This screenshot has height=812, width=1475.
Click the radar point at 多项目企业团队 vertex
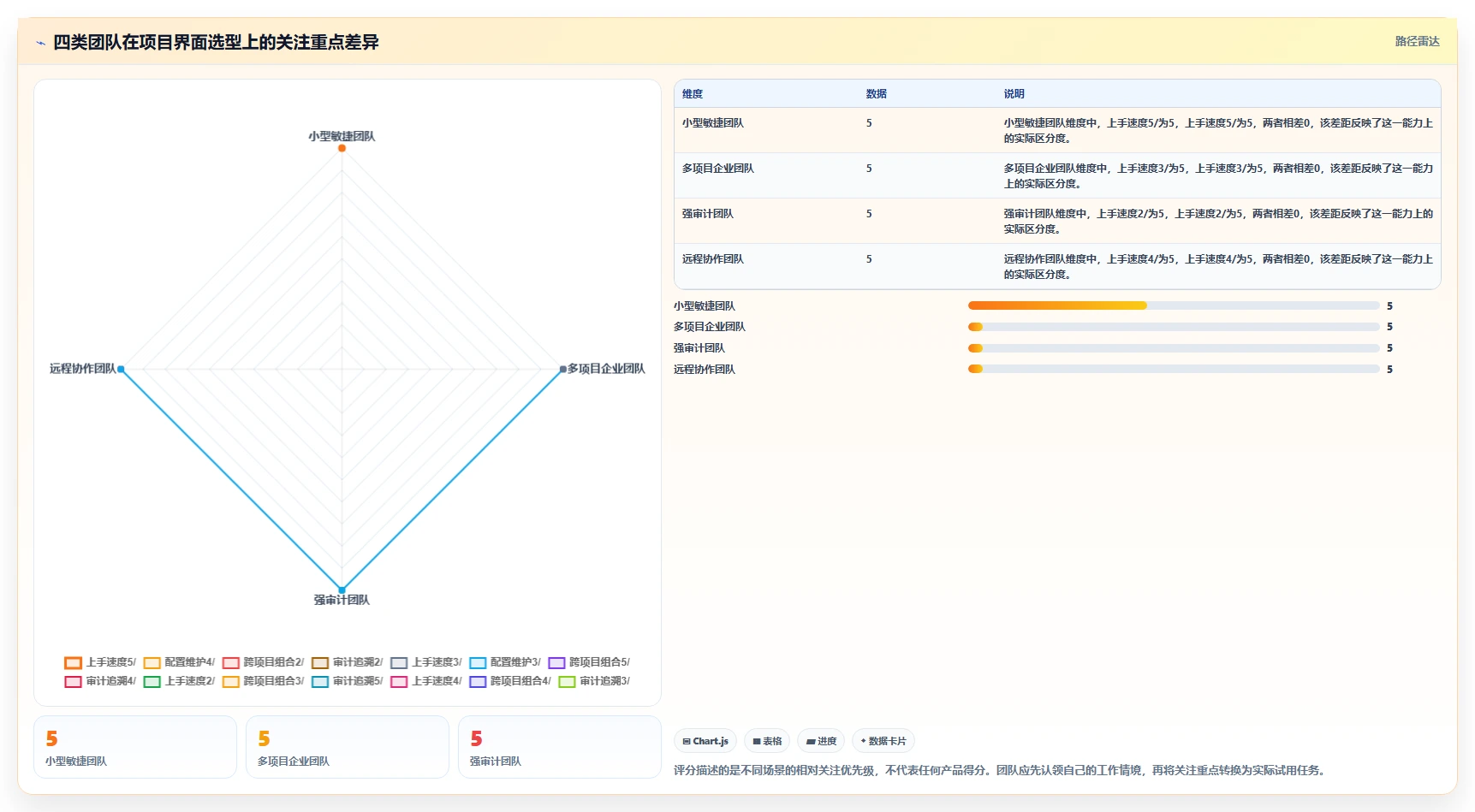pyautogui.click(x=562, y=370)
